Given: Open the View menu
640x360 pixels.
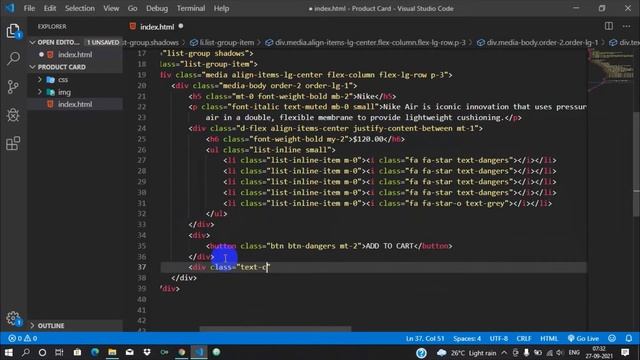Looking at the screenshot, I should [111, 8].
